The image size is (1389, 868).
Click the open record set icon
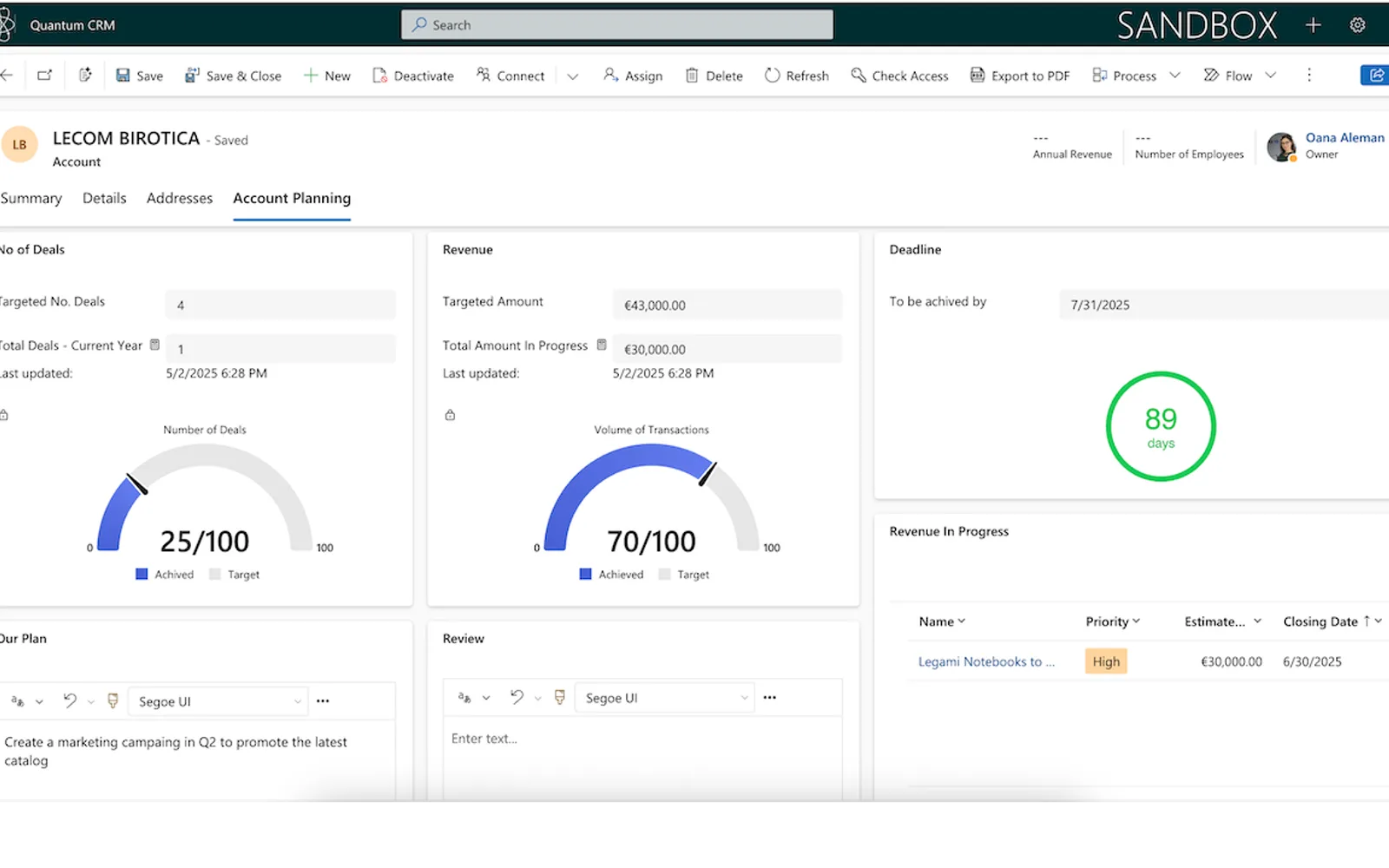(x=85, y=76)
